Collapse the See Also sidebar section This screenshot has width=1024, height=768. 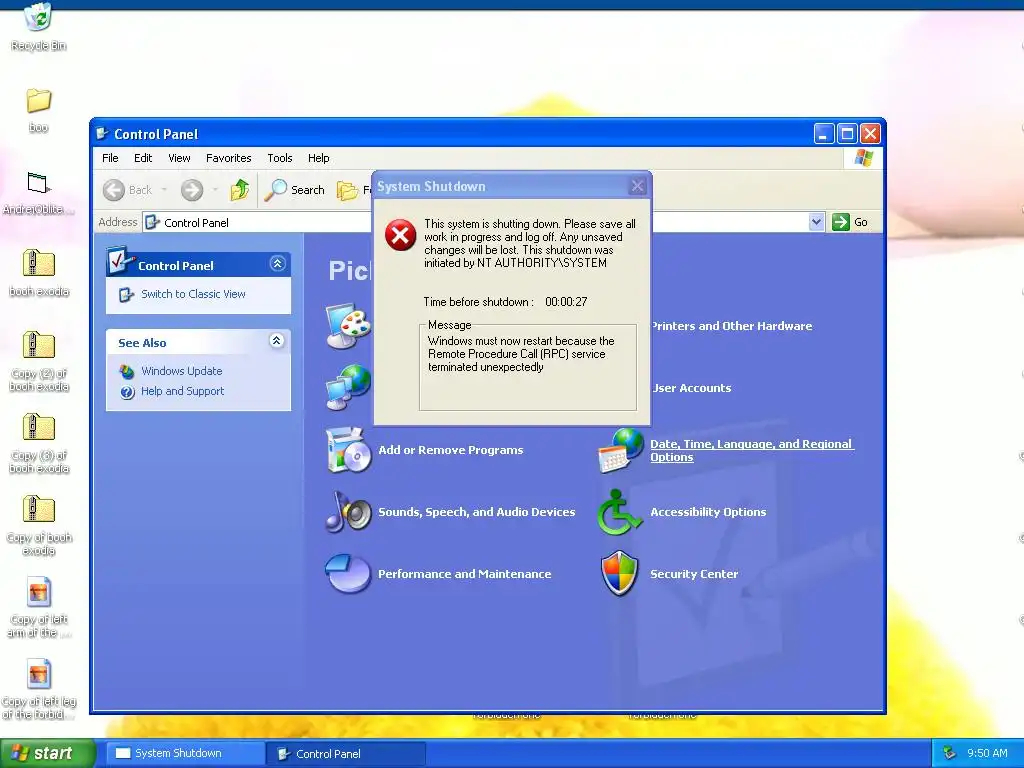[x=277, y=340]
